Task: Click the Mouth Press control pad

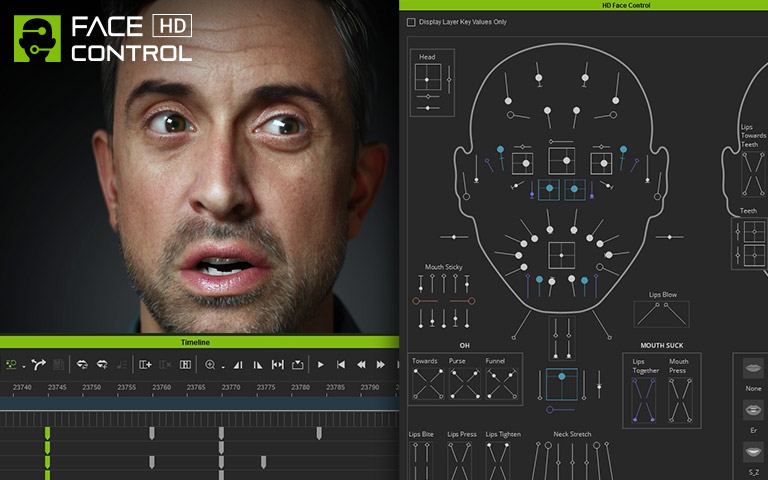Action: pos(679,400)
